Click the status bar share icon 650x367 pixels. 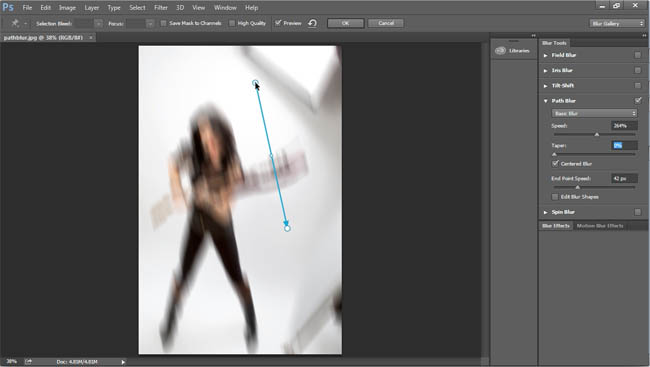[x=28, y=362]
